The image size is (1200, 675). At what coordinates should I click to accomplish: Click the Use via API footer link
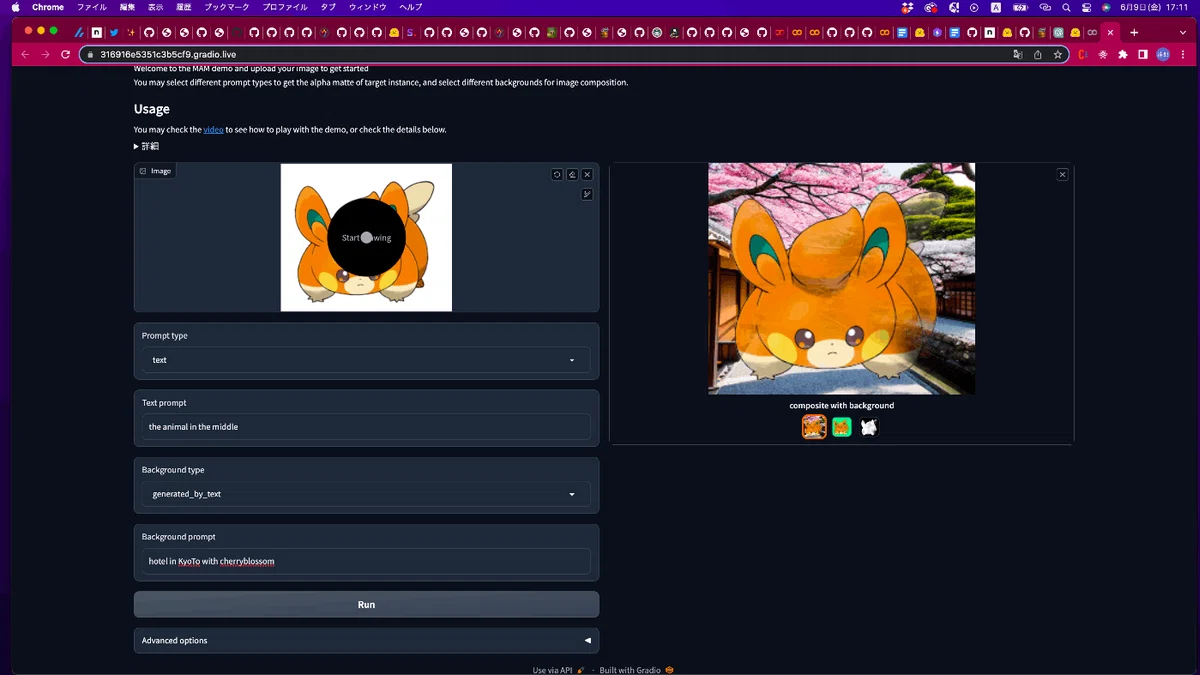click(559, 670)
